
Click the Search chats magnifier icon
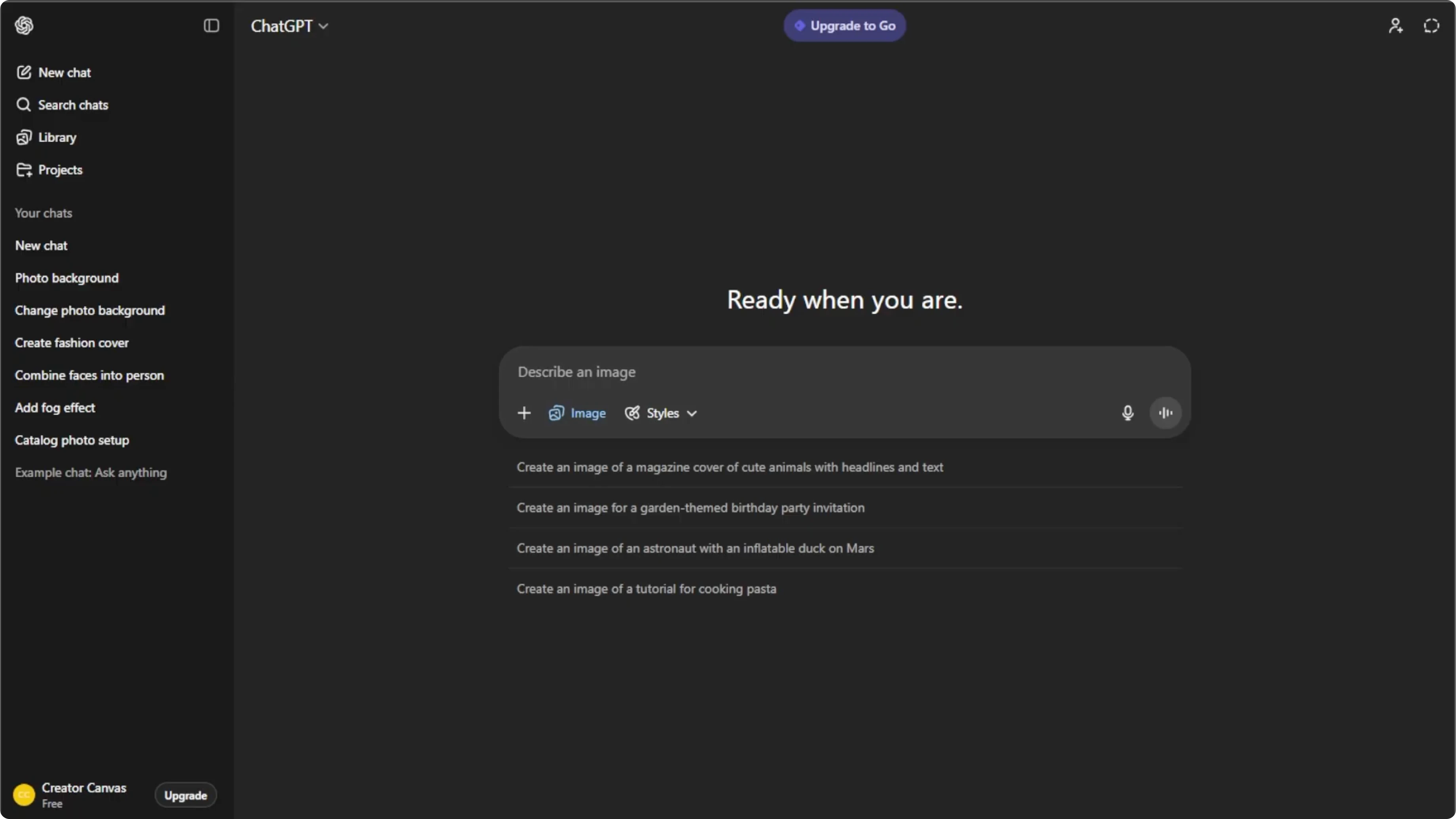click(23, 105)
